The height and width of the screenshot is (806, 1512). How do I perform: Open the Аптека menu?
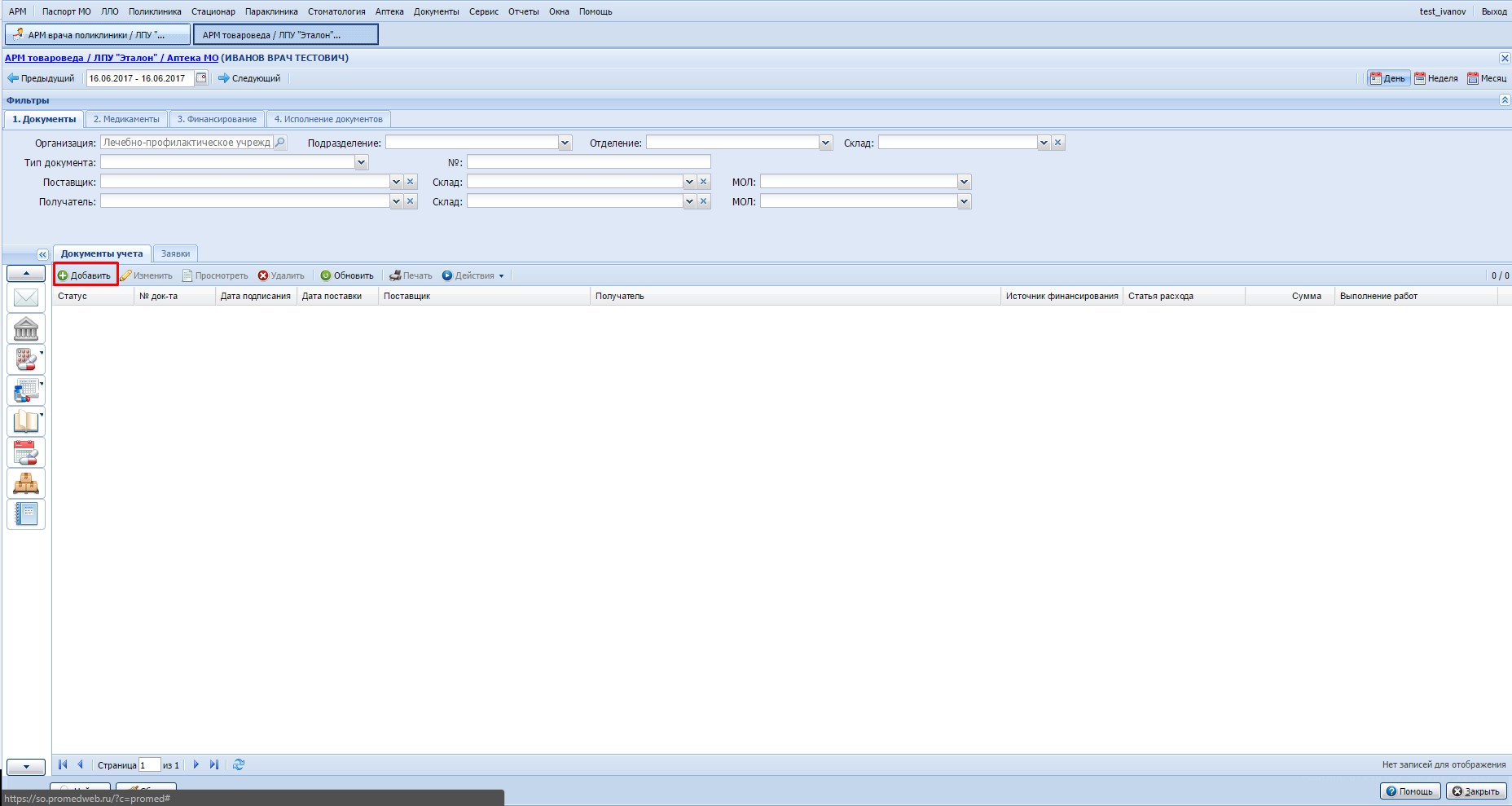pyautogui.click(x=389, y=11)
